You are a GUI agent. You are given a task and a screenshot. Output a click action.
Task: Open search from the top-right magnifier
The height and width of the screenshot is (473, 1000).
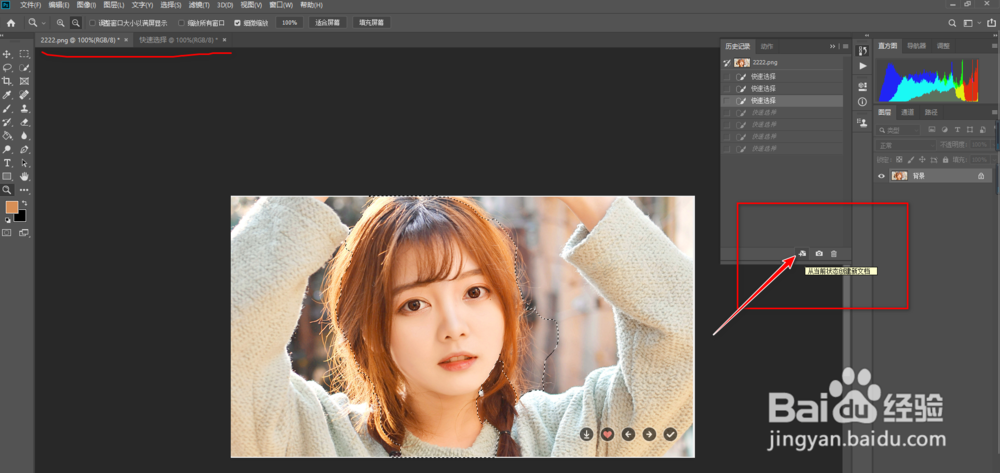952,23
